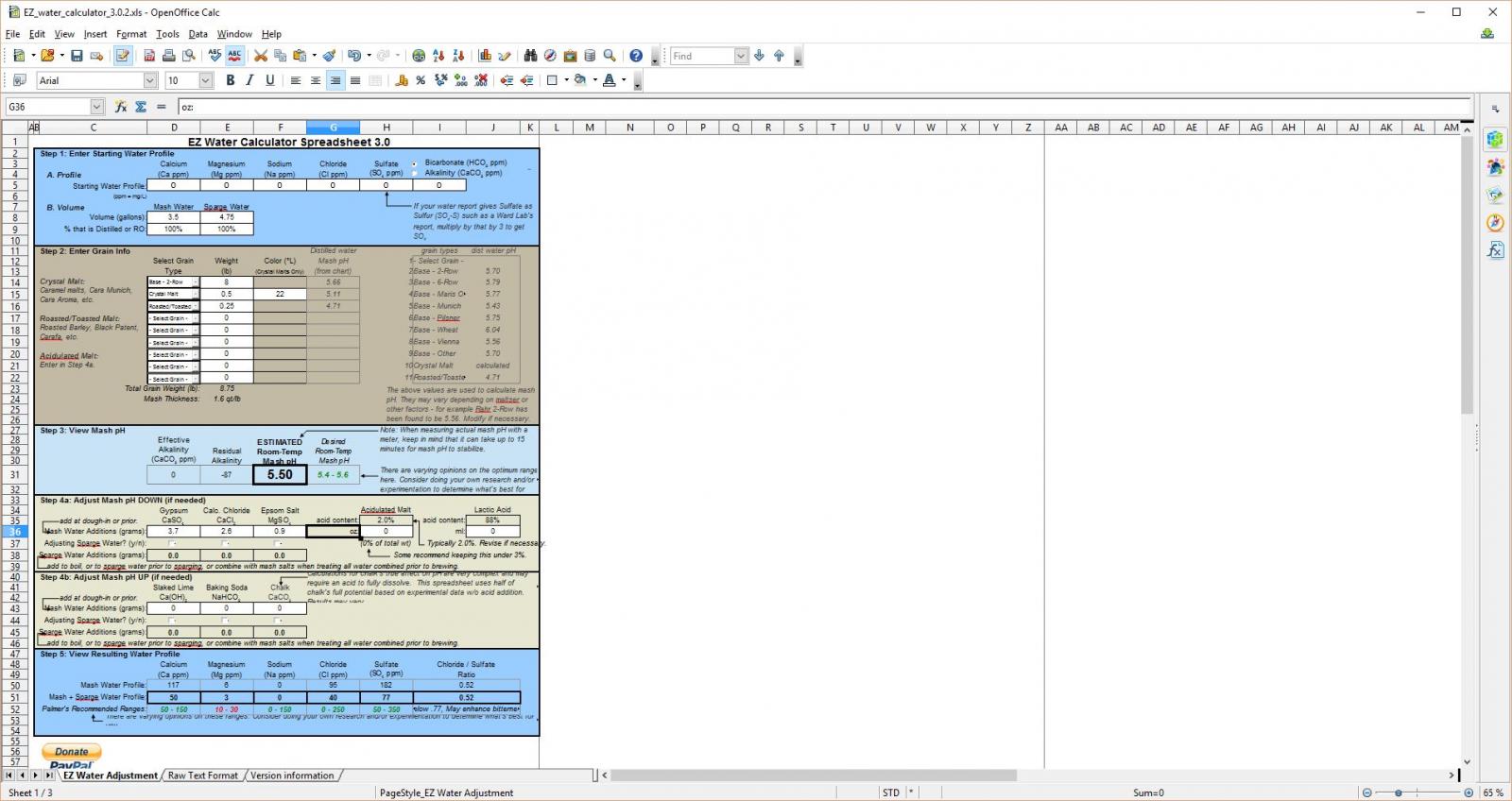
Task: Click the Help question mark icon
Action: [x=636, y=57]
